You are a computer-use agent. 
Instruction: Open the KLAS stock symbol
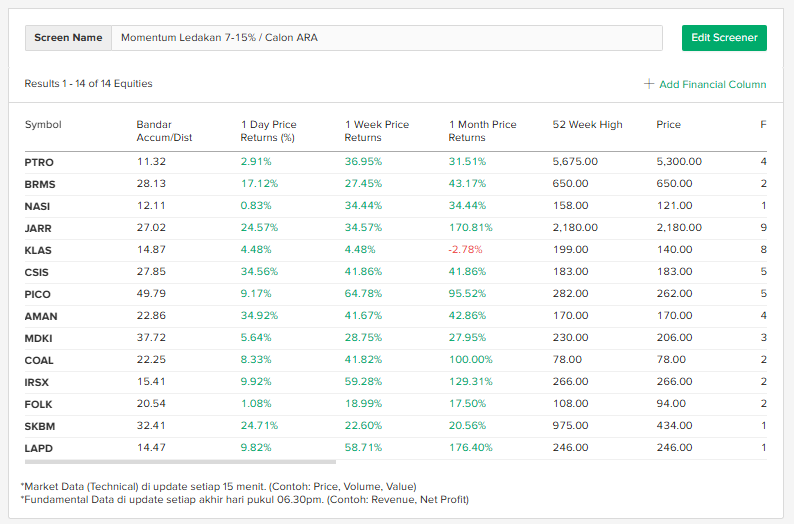pos(38,250)
